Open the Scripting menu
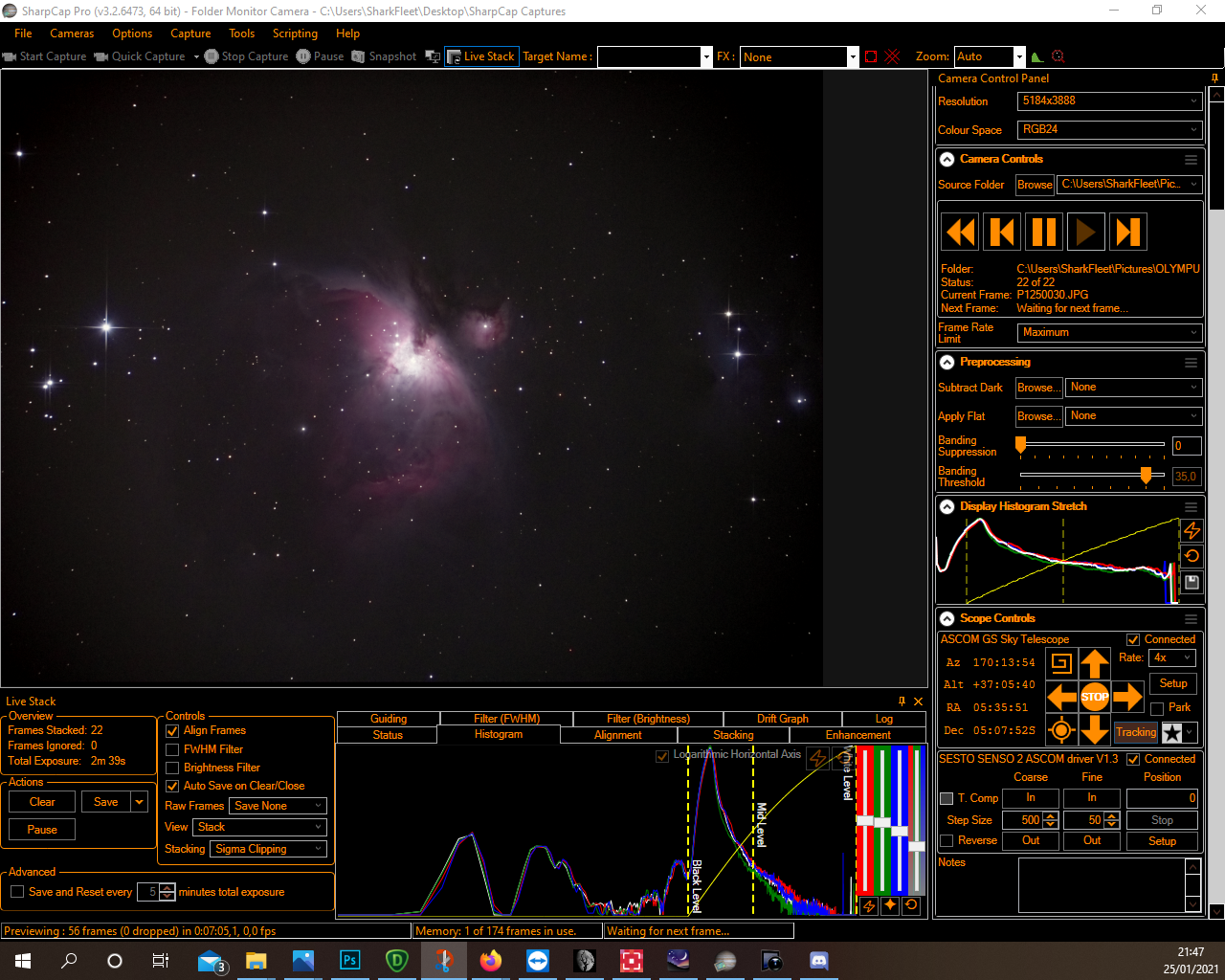 (x=295, y=33)
